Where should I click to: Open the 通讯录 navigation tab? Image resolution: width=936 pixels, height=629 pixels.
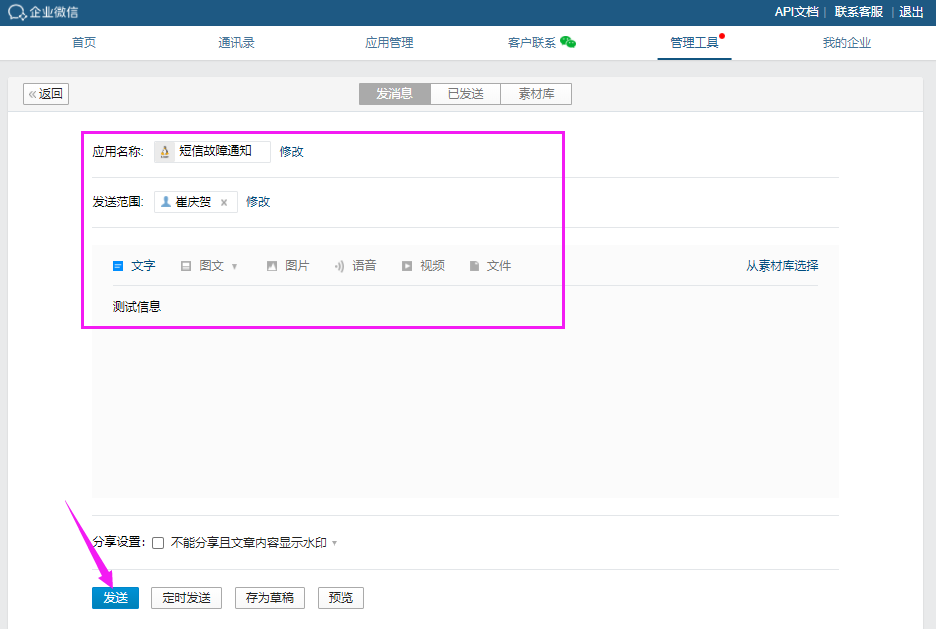[236, 42]
